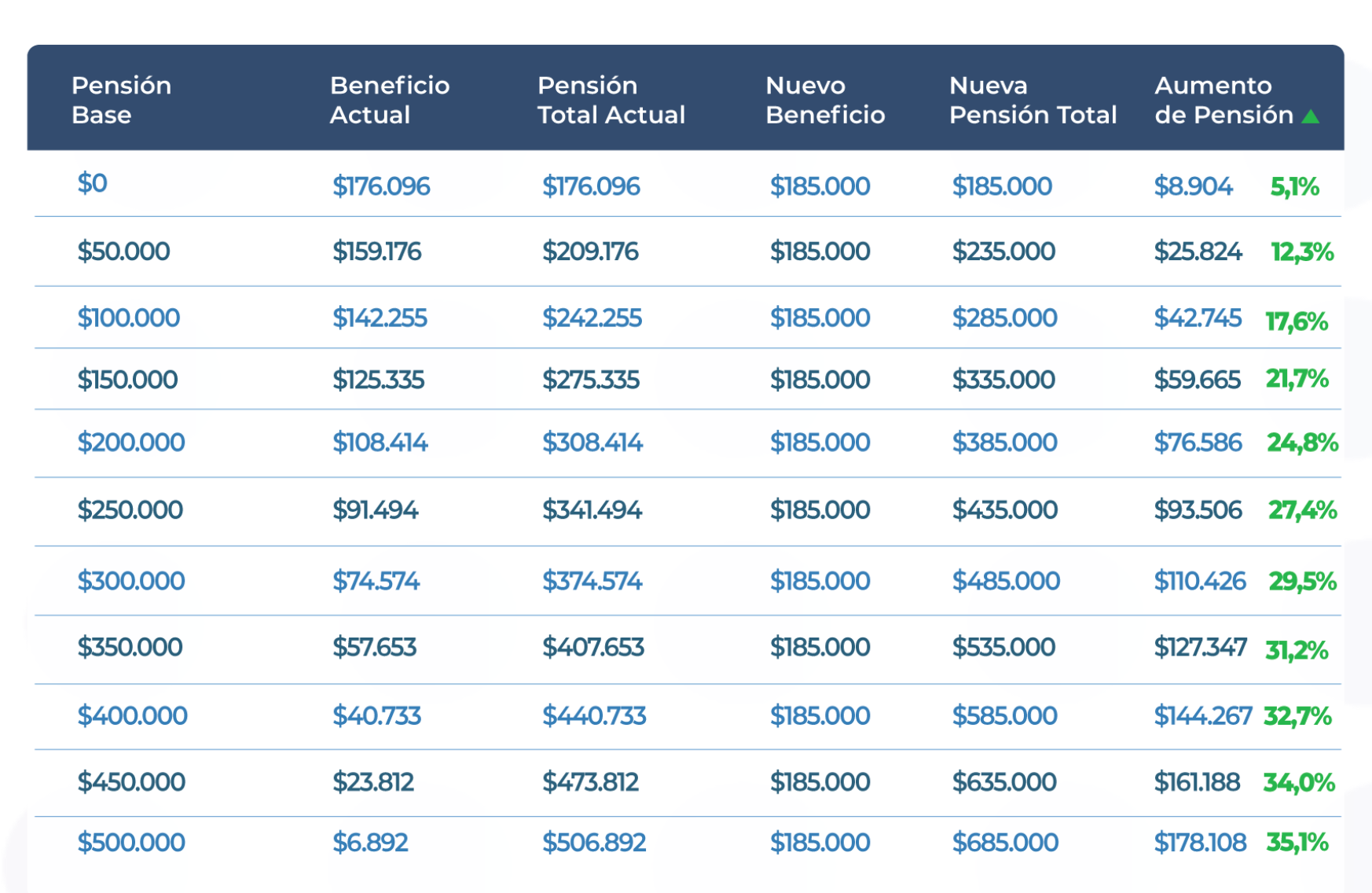Click the 34,0% green percentage
1372x893 pixels.
coord(1298,782)
